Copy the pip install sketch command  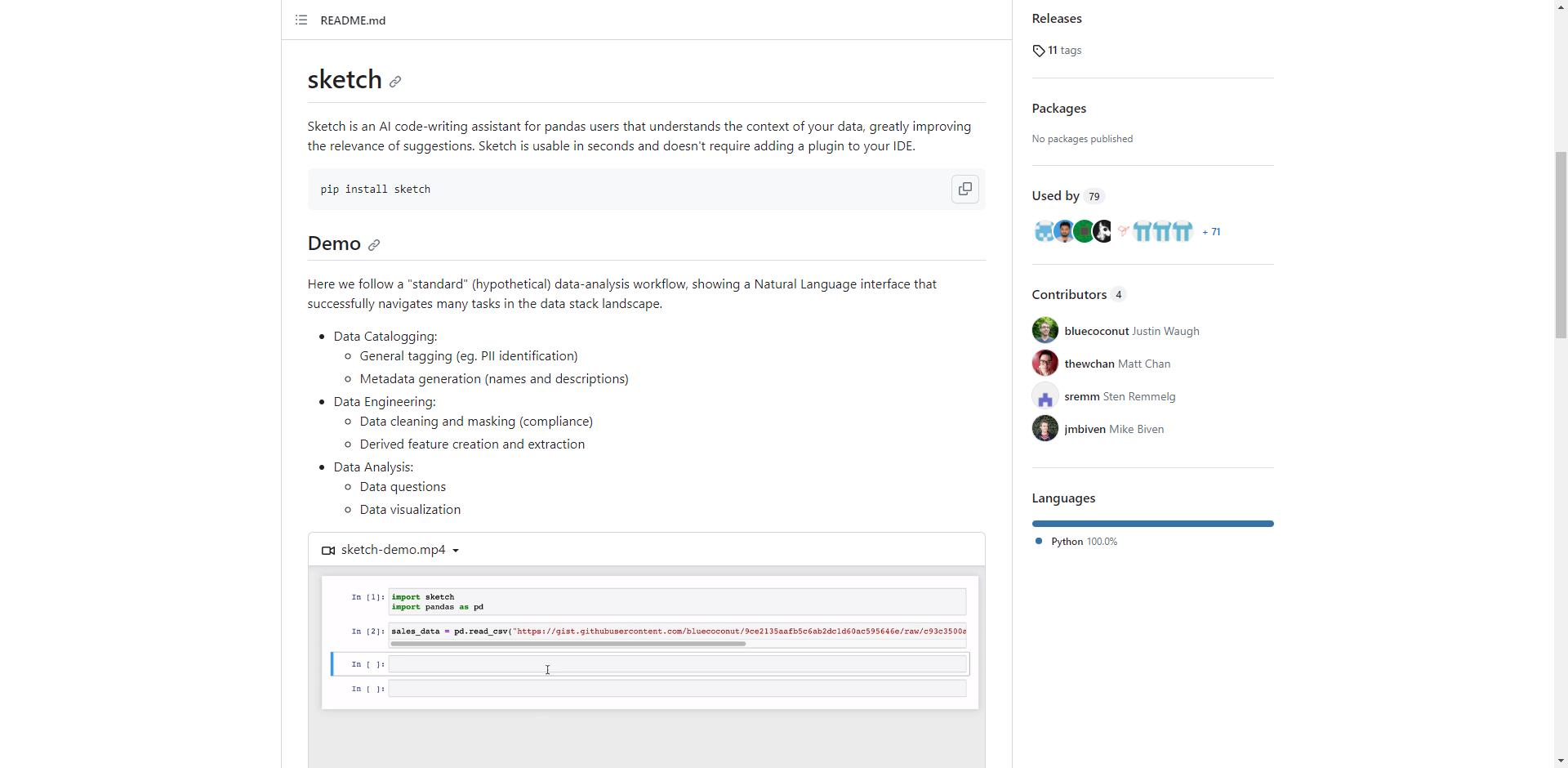tap(964, 189)
